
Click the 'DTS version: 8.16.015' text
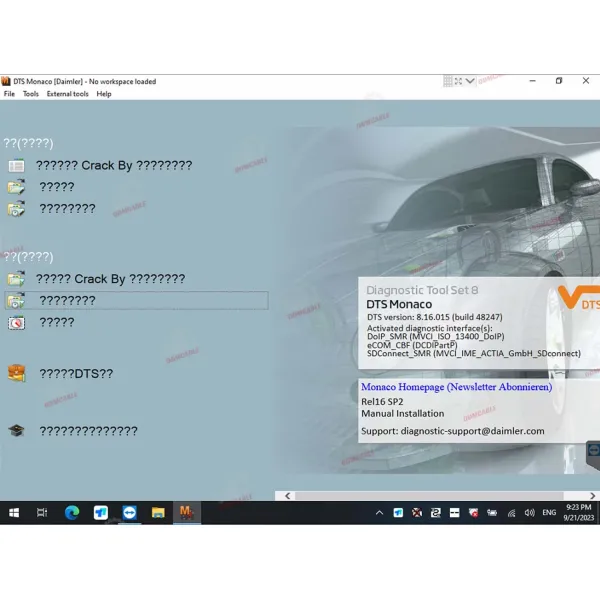click(435, 317)
